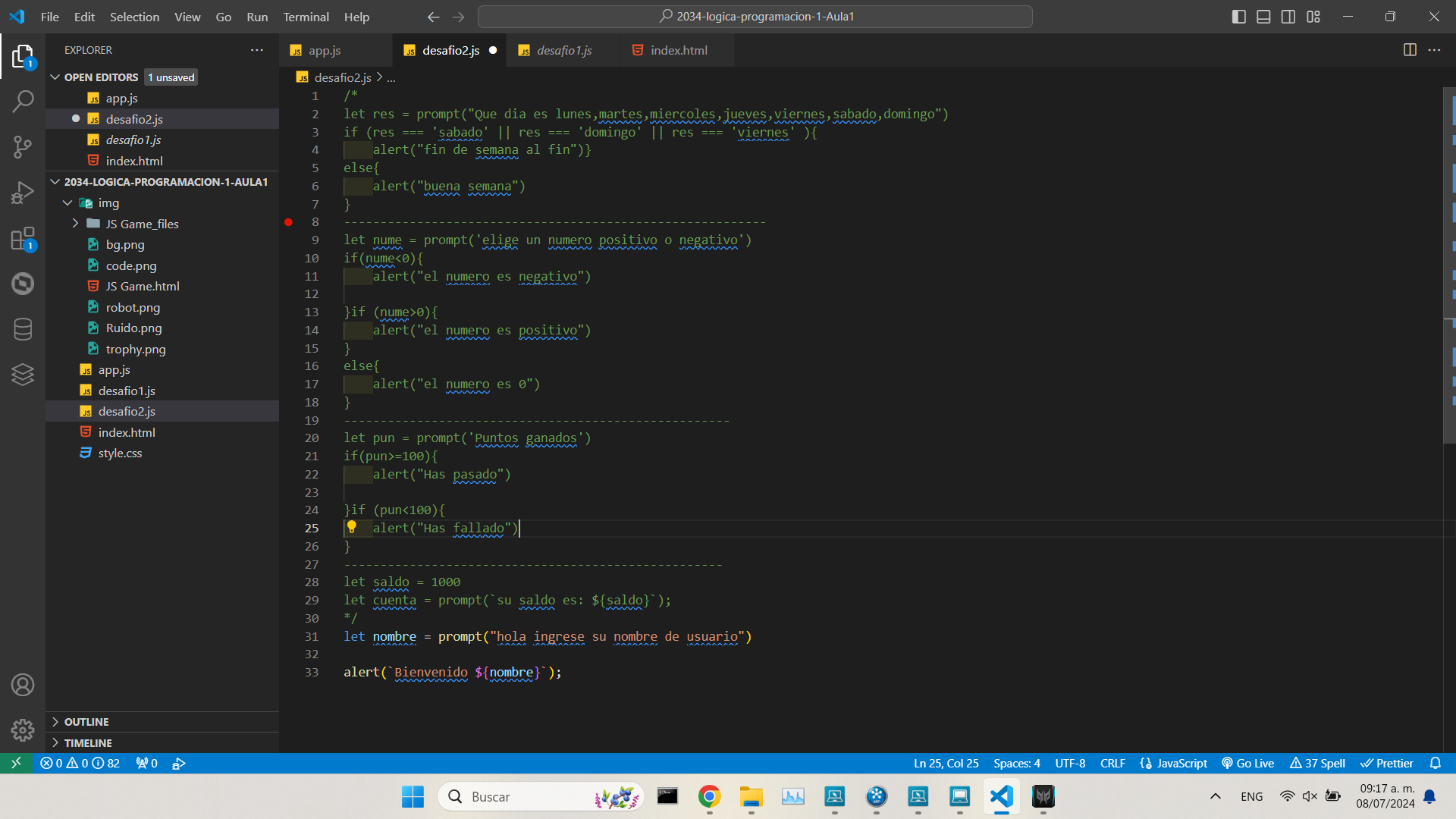Open the Manage gear icon

pos(23,730)
